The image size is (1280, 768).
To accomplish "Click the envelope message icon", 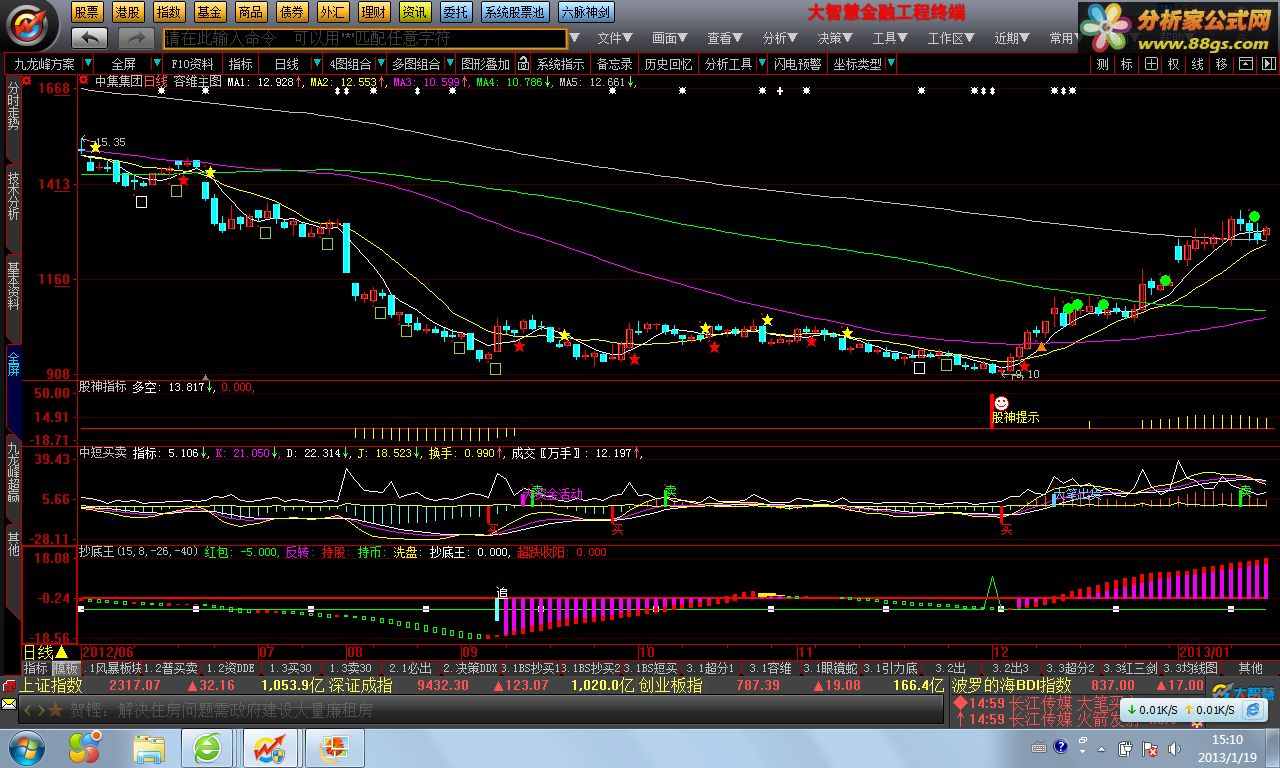I will (9, 705).
